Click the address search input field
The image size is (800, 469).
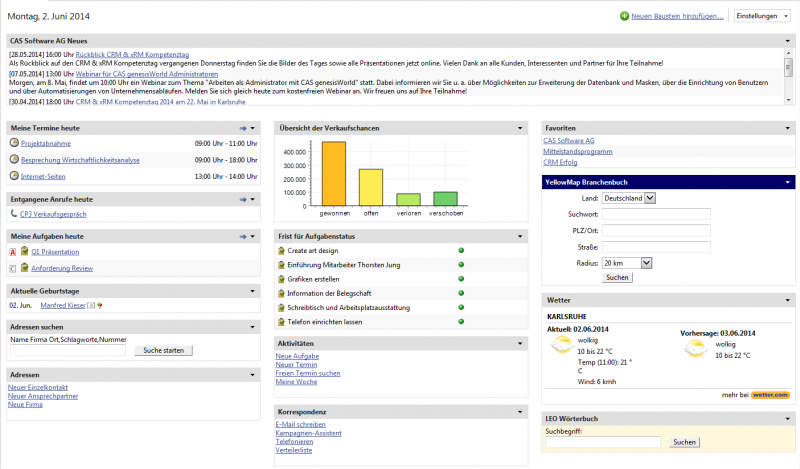68,351
